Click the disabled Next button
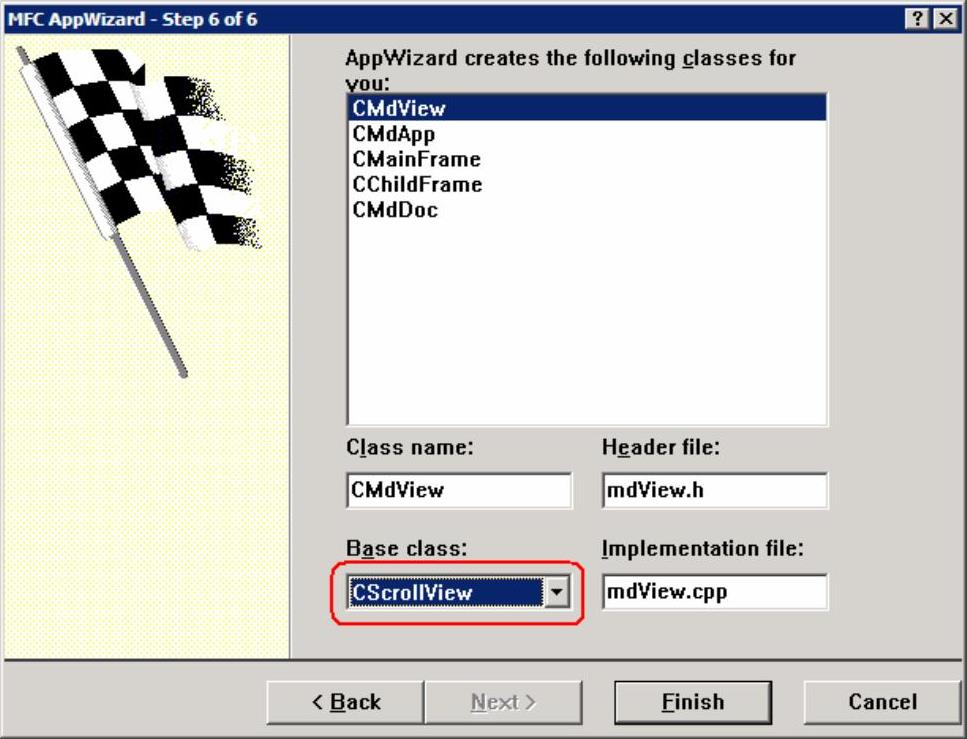The height and width of the screenshot is (739, 967). [x=503, y=702]
